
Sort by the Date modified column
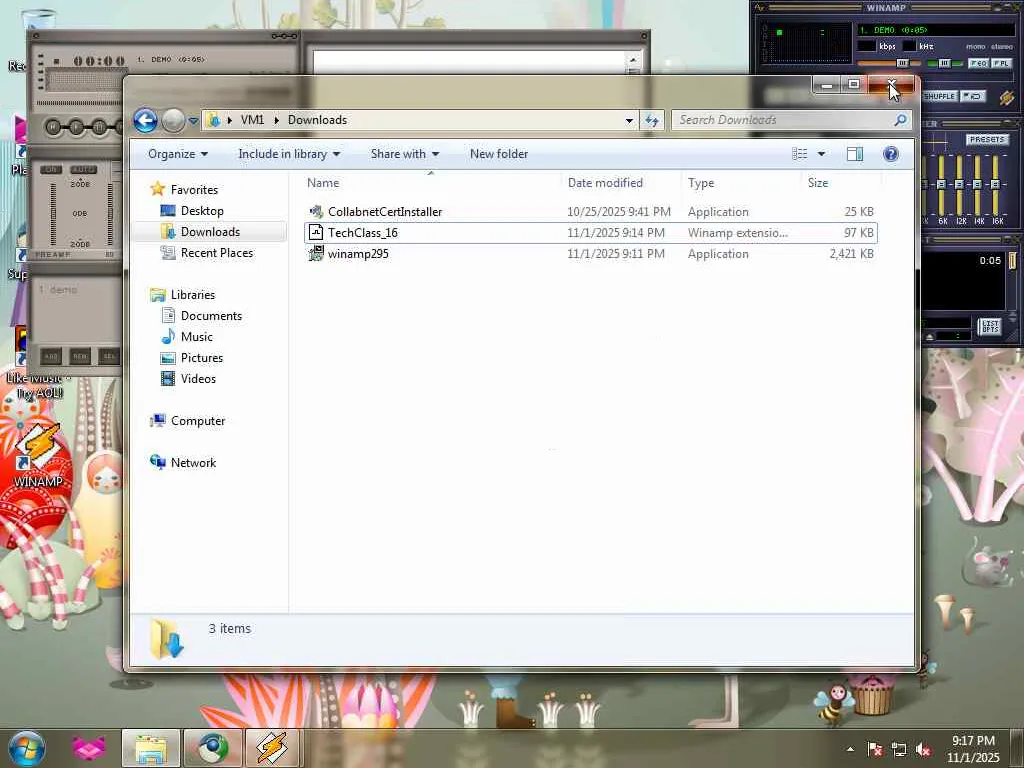click(605, 183)
